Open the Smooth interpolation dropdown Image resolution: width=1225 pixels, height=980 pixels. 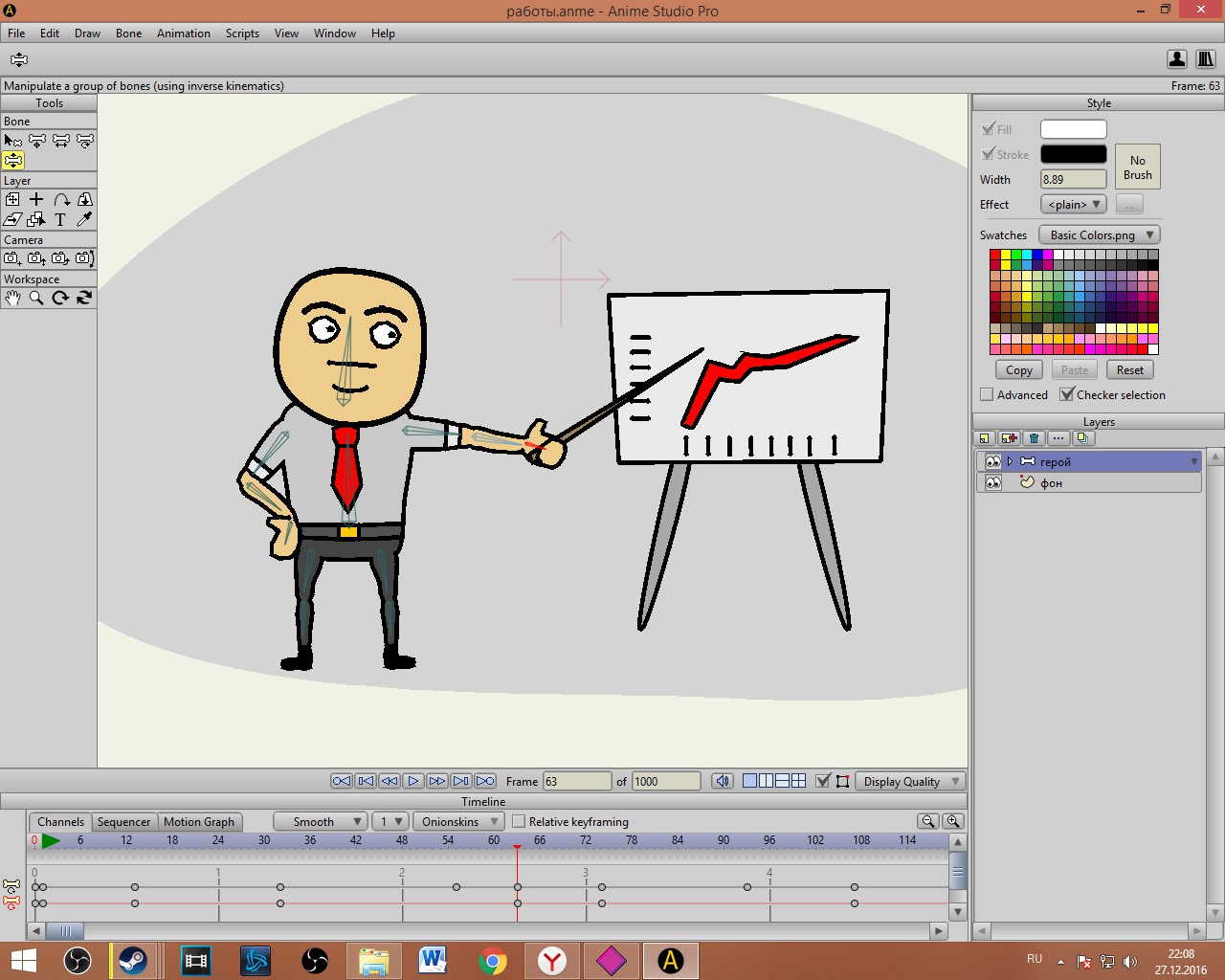click(321, 821)
